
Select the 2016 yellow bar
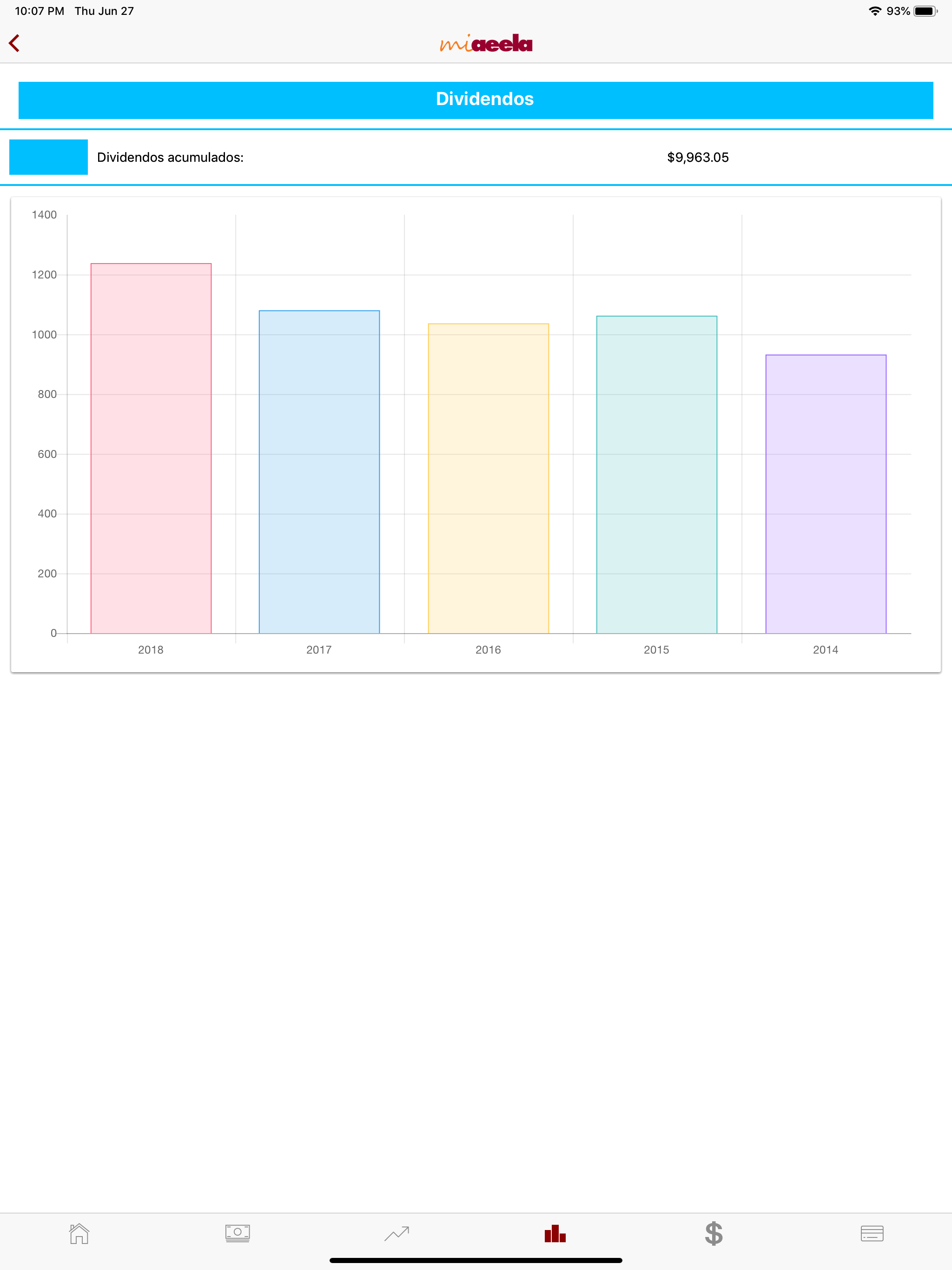[x=489, y=478]
